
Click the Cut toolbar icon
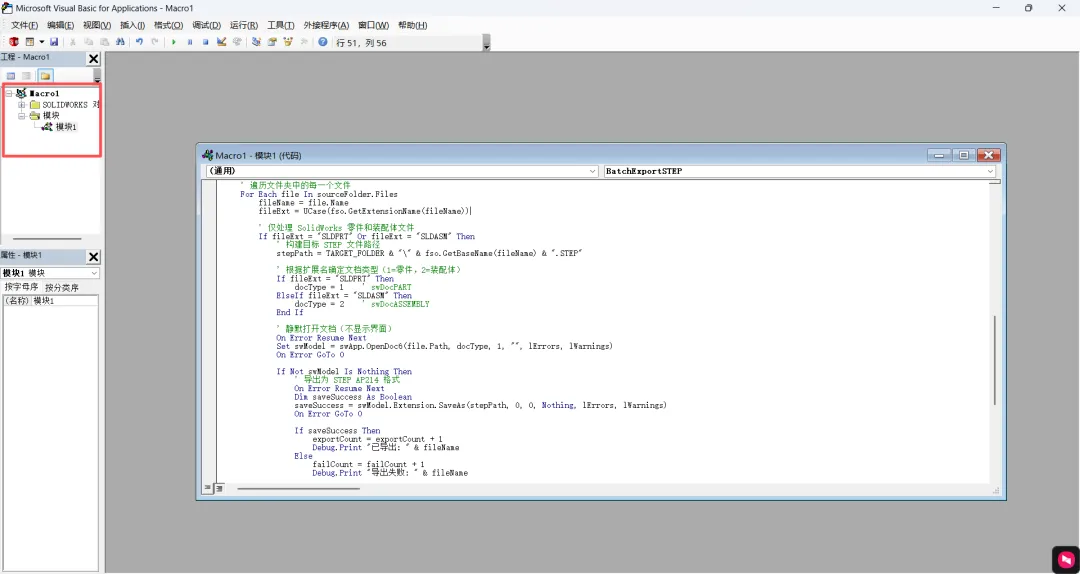click(72, 42)
